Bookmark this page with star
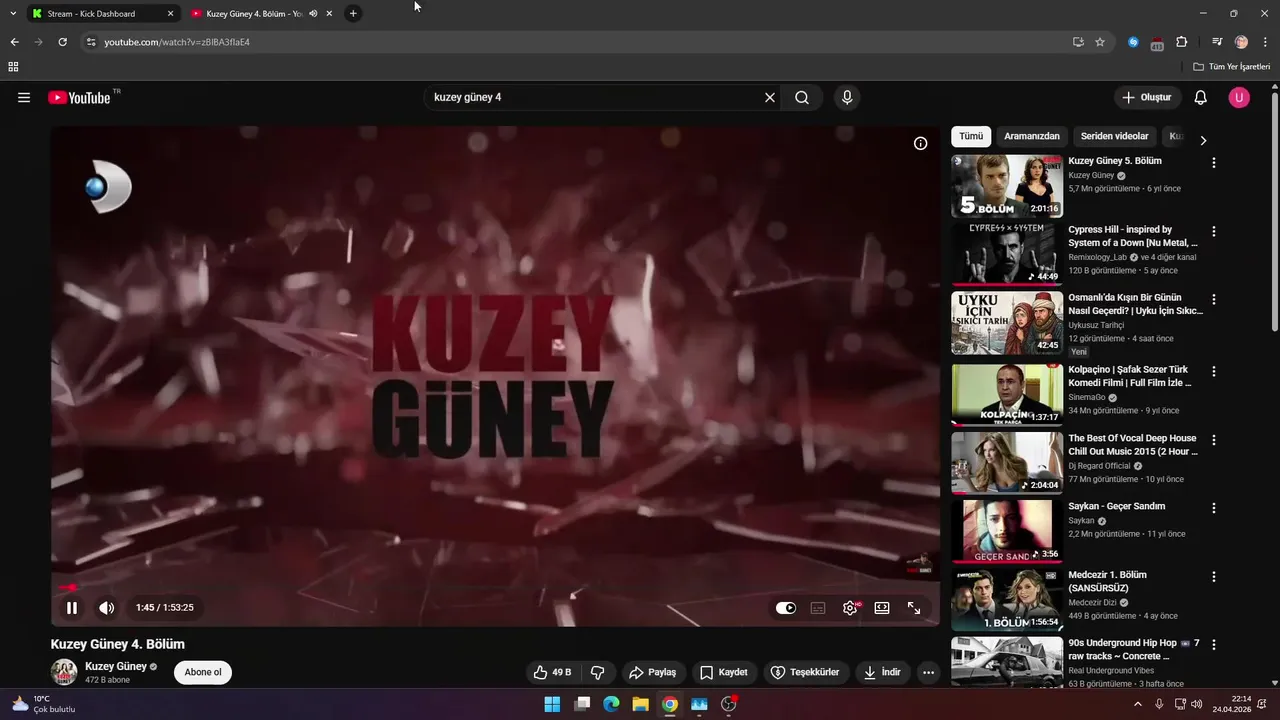 click(x=1100, y=42)
